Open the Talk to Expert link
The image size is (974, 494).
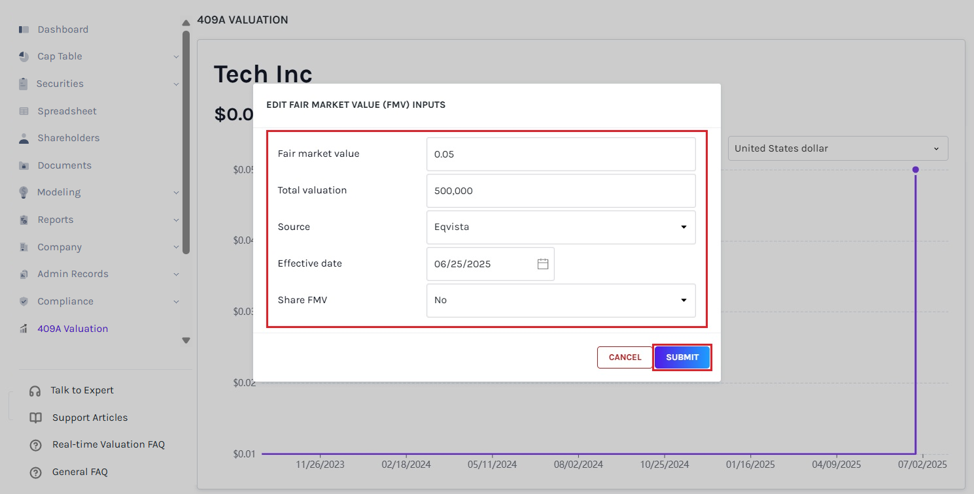point(82,390)
